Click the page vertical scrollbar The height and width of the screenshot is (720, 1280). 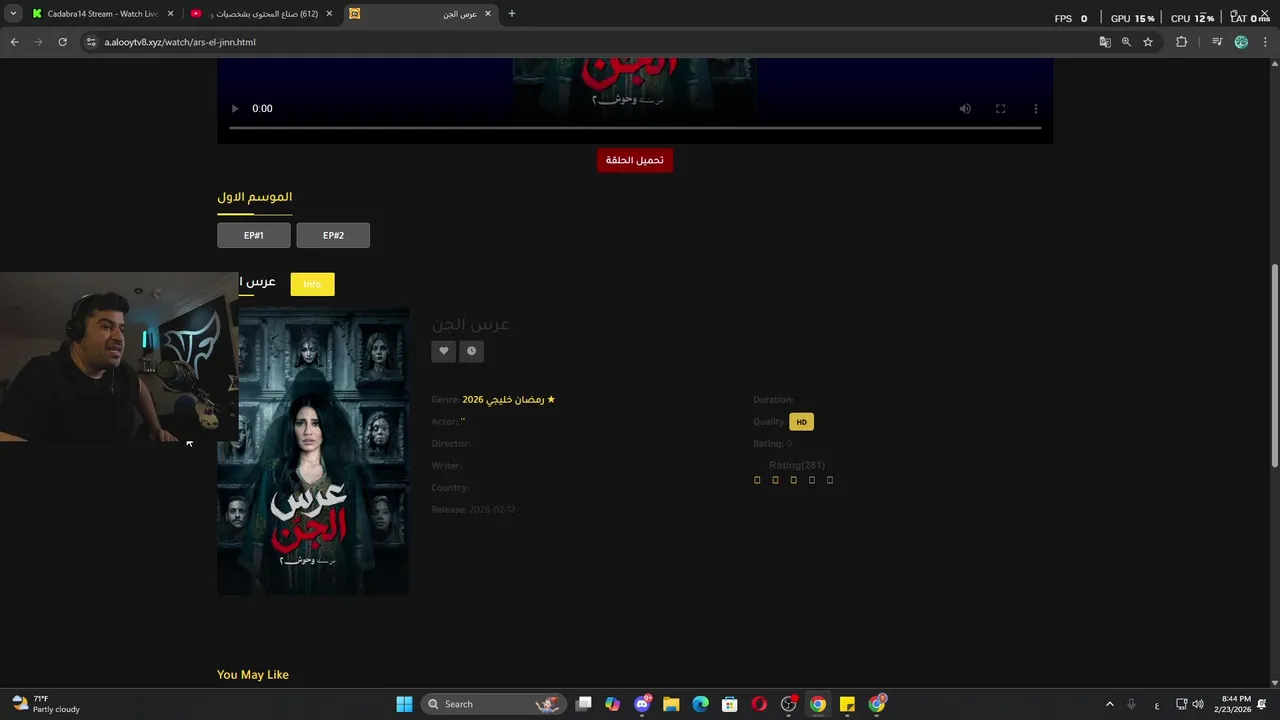pyautogui.click(x=1274, y=365)
